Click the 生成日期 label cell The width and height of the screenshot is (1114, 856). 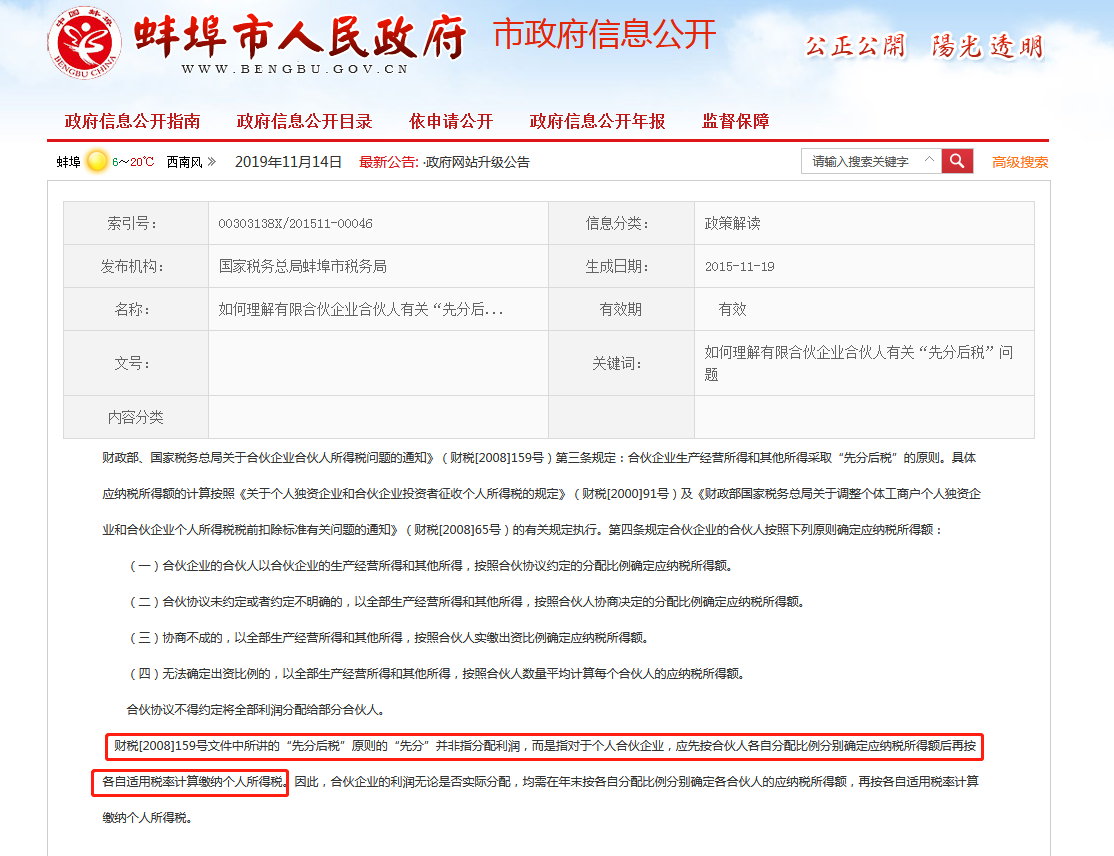[621, 266]
